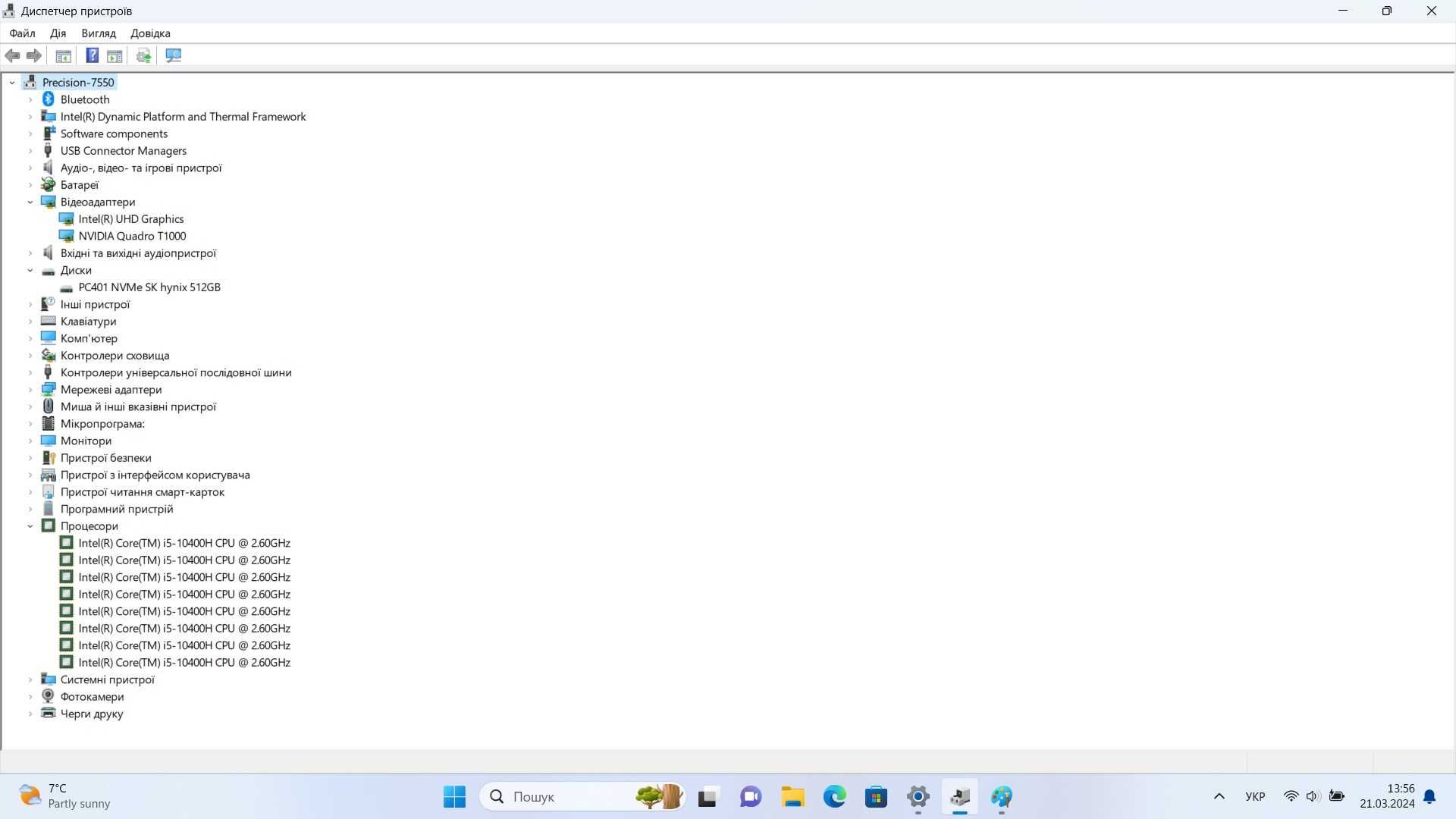The image size is (1456, 819).
Task: Select Аудіо-, відео- та ігрові пристрої
Action: (x=141, y=168)
